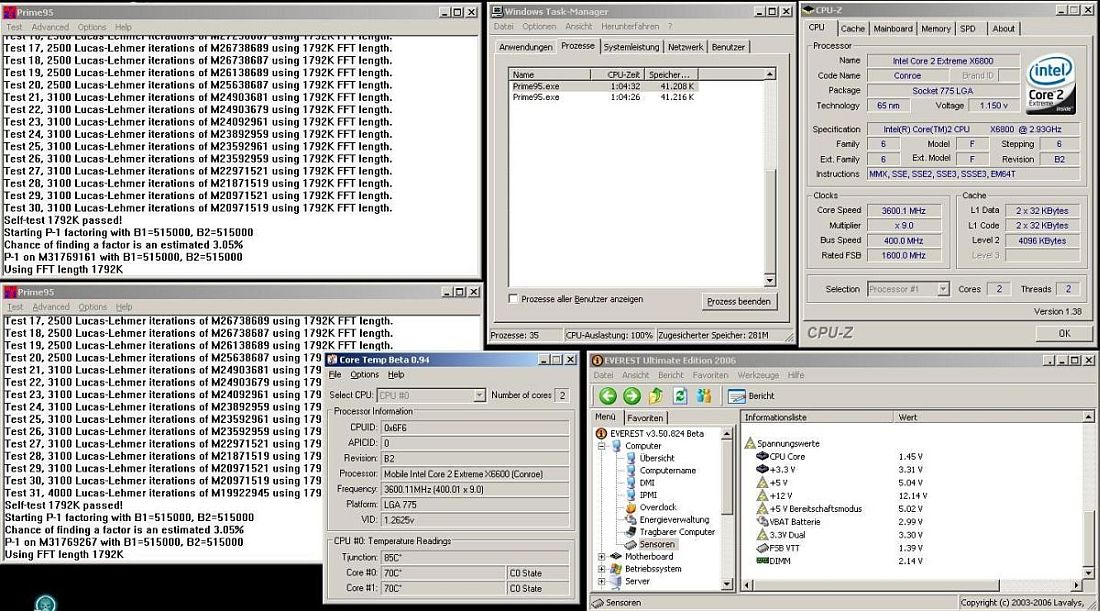Switch to Memory tab in CPU-Z
This screenshot has height=611, width=1100.
[x=936, y=29]
